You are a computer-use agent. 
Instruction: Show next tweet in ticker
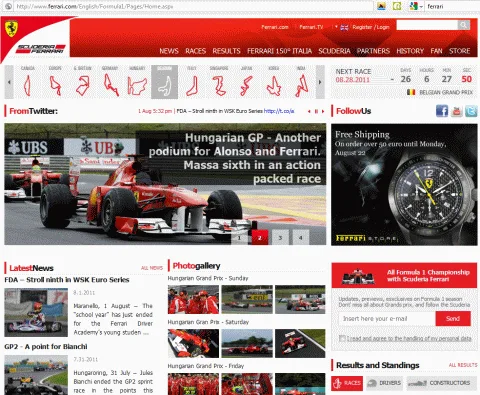323,111
